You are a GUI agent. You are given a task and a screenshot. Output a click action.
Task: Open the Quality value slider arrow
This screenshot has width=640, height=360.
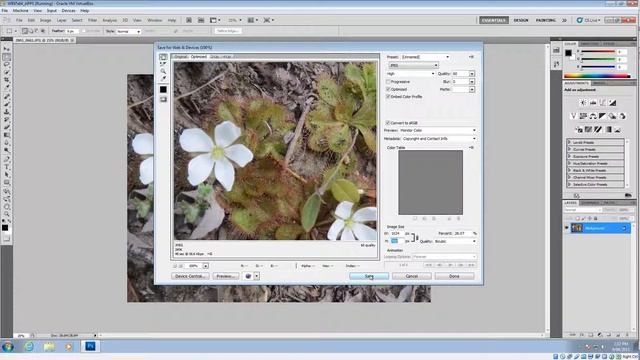coord(472,74)
